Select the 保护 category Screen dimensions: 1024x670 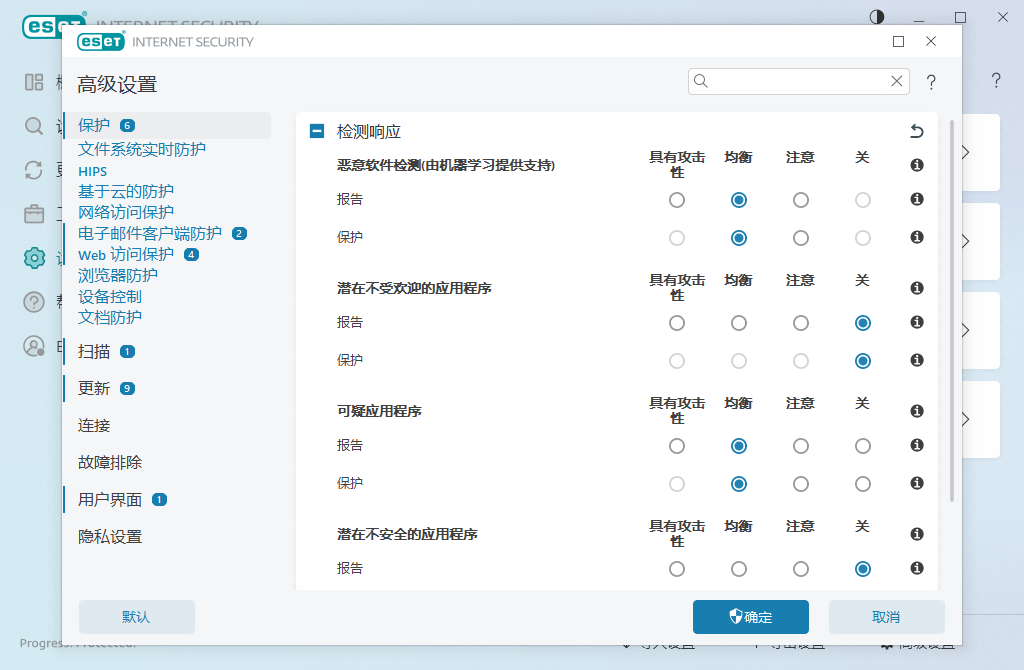[x=168, y=125]
